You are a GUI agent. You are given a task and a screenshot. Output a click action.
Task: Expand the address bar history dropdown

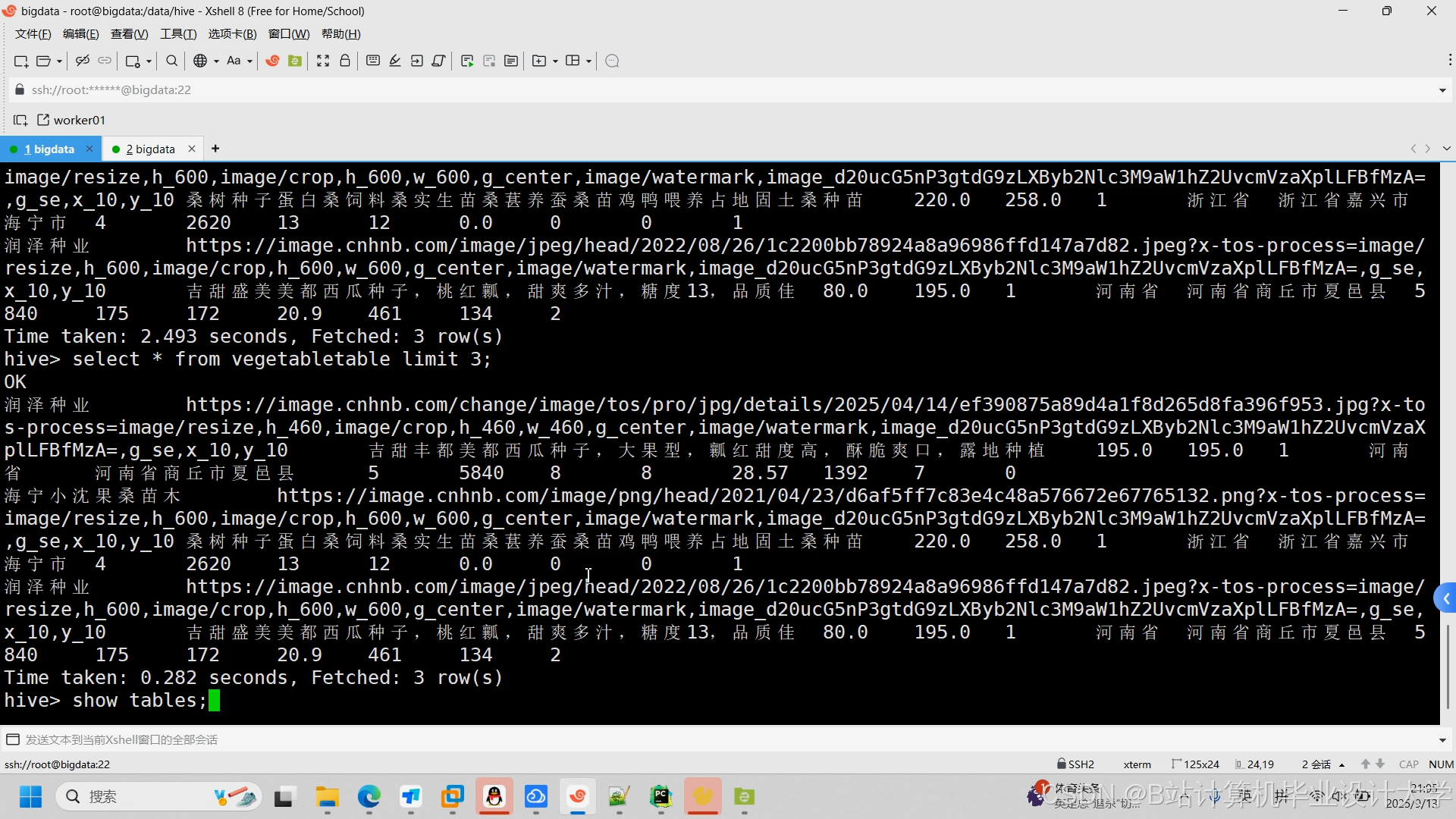coord(1442,89)
